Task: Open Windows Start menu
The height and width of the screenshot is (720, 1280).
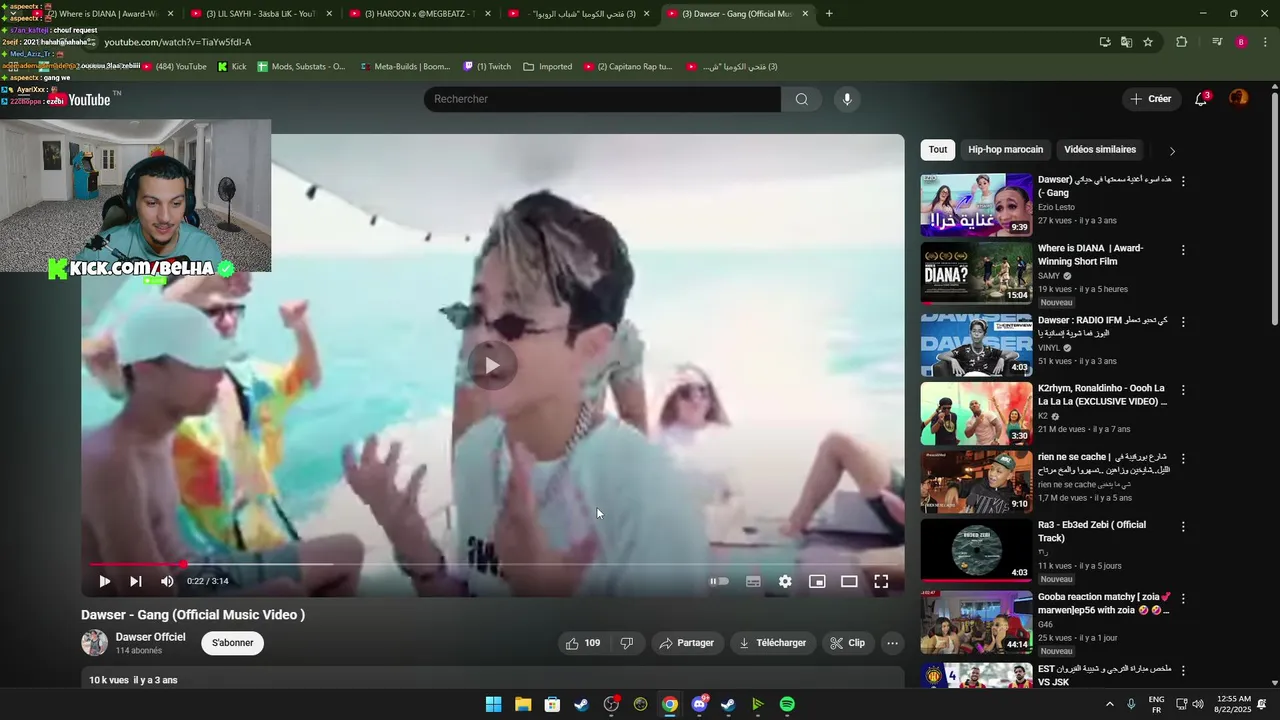Action: click(x=493, y=704)
